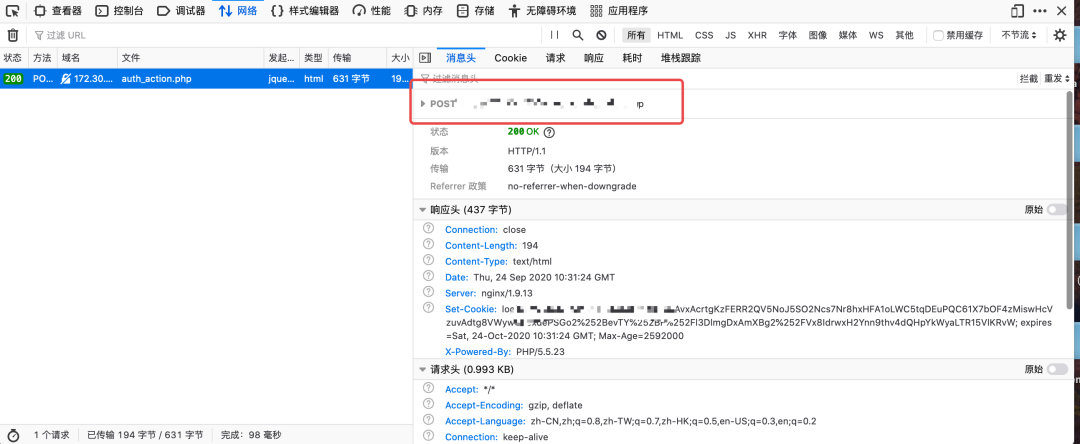Screen dimensions: 1080x444
Task: Filter requests by XHR type
Action: [757, 35]
